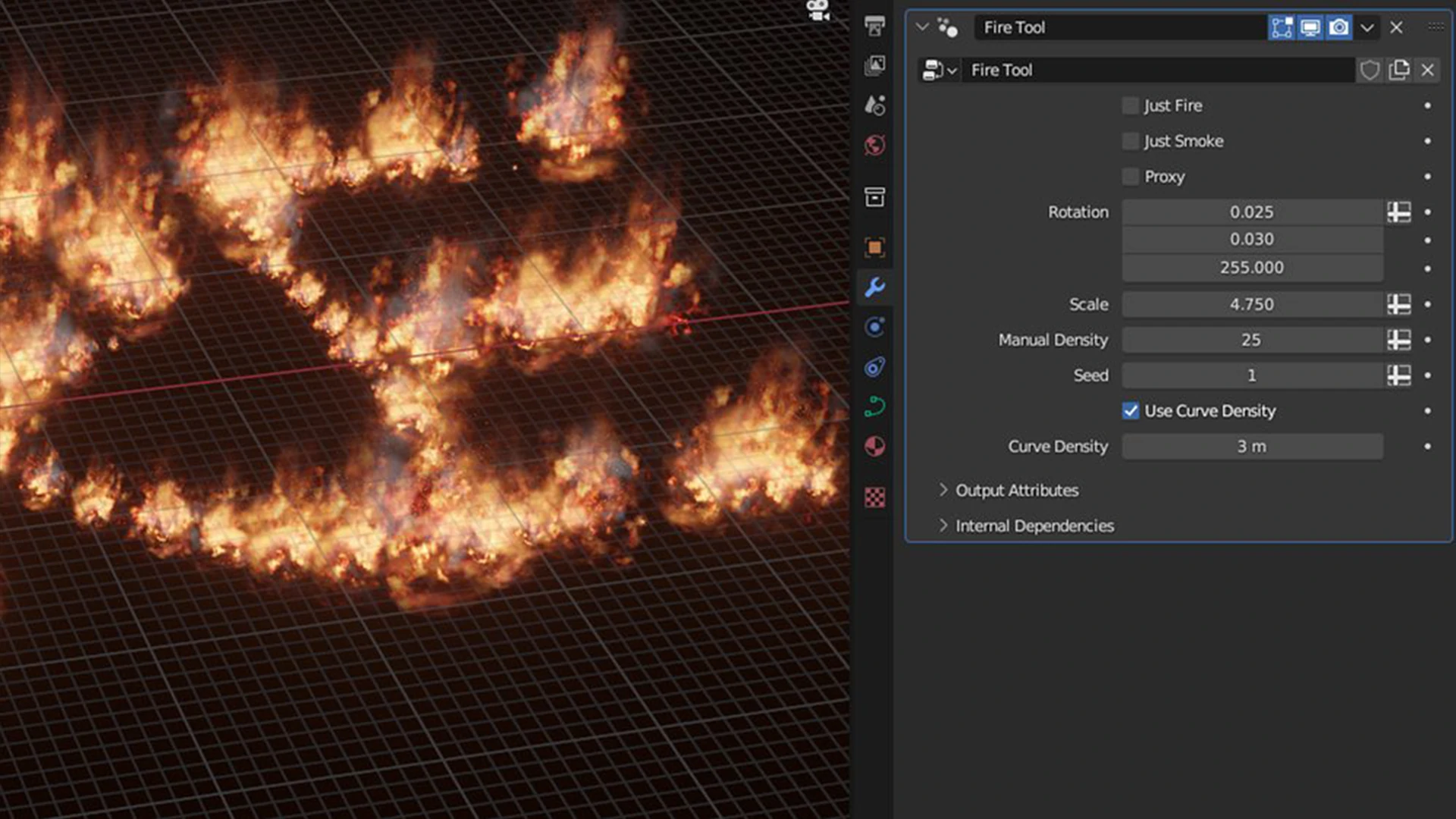Open World properties globe icon
Viewport: 1456px width, 819px height.
tap(874, 145)
